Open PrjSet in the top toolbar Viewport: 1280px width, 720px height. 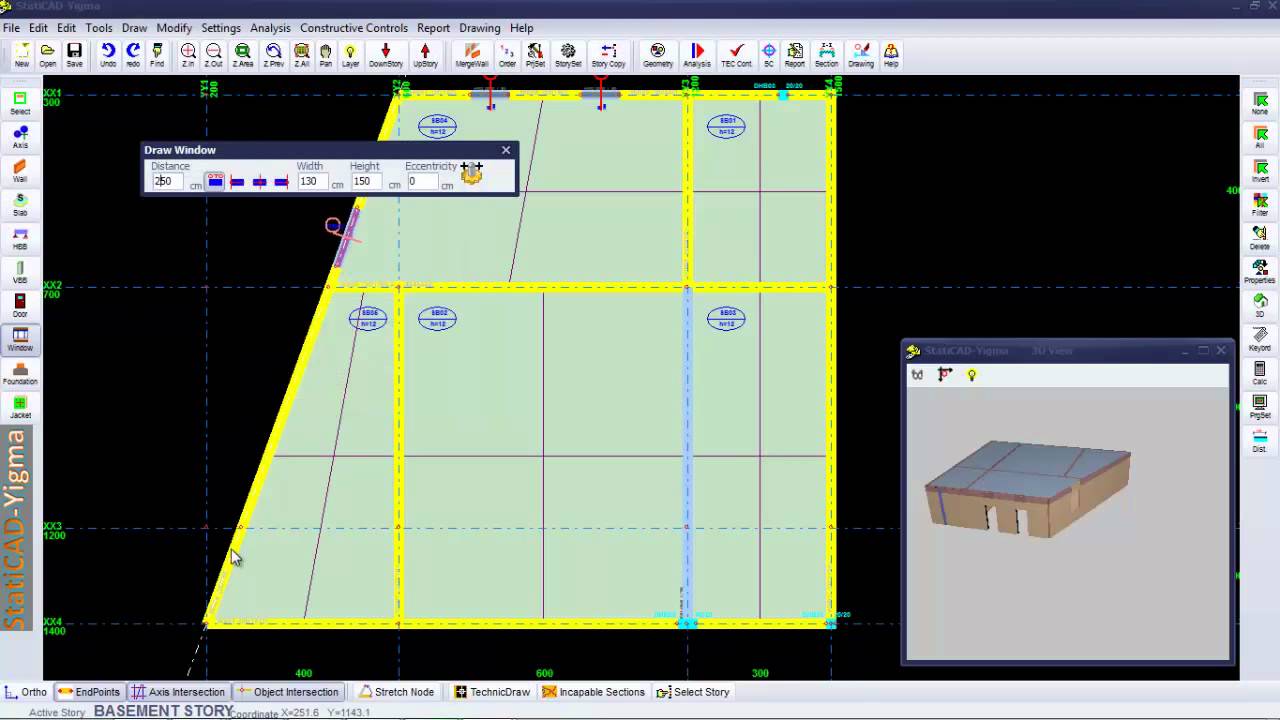pos(535,55)
